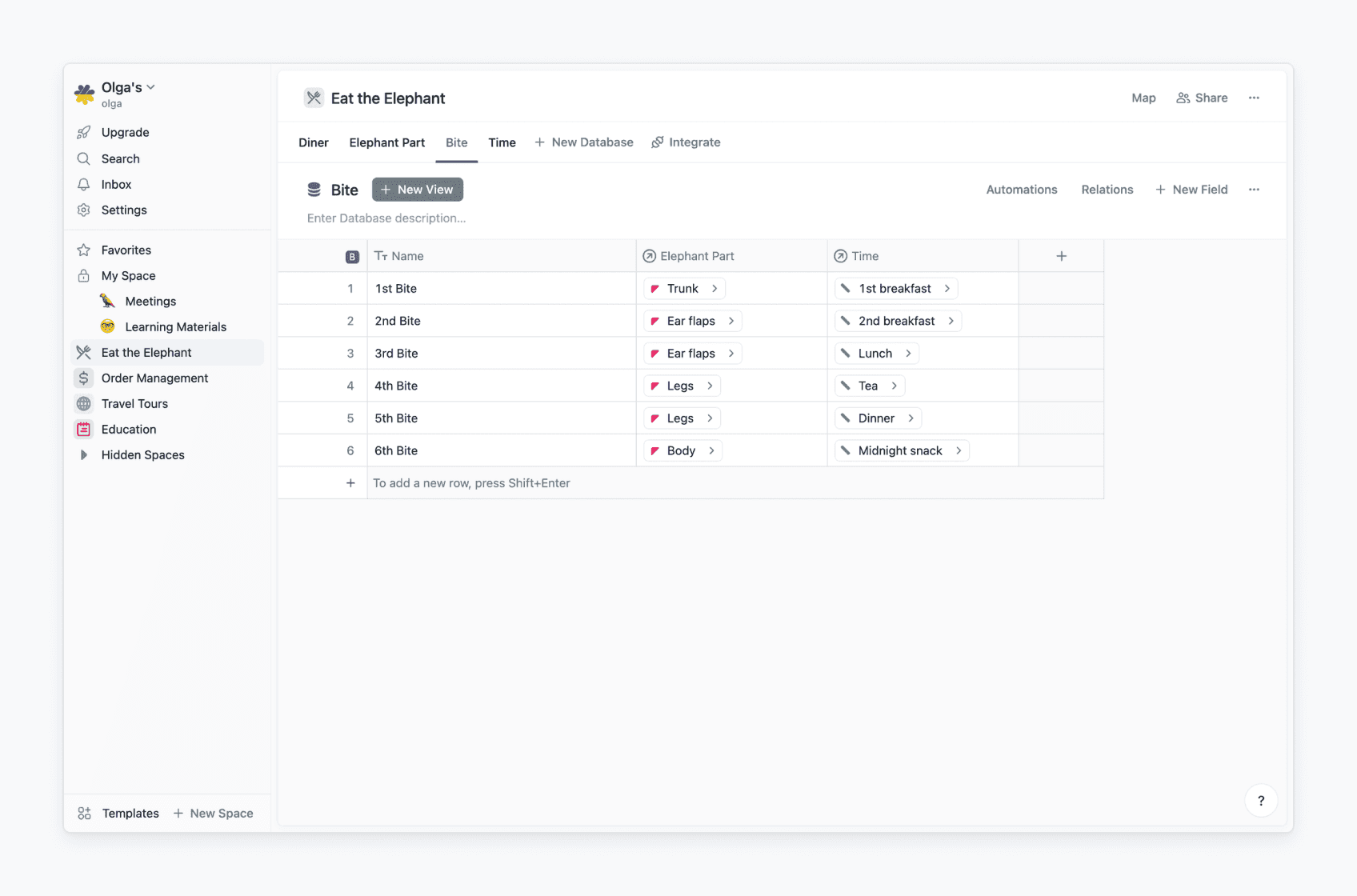Open the Search icon in sidebar

click(84, 158)
